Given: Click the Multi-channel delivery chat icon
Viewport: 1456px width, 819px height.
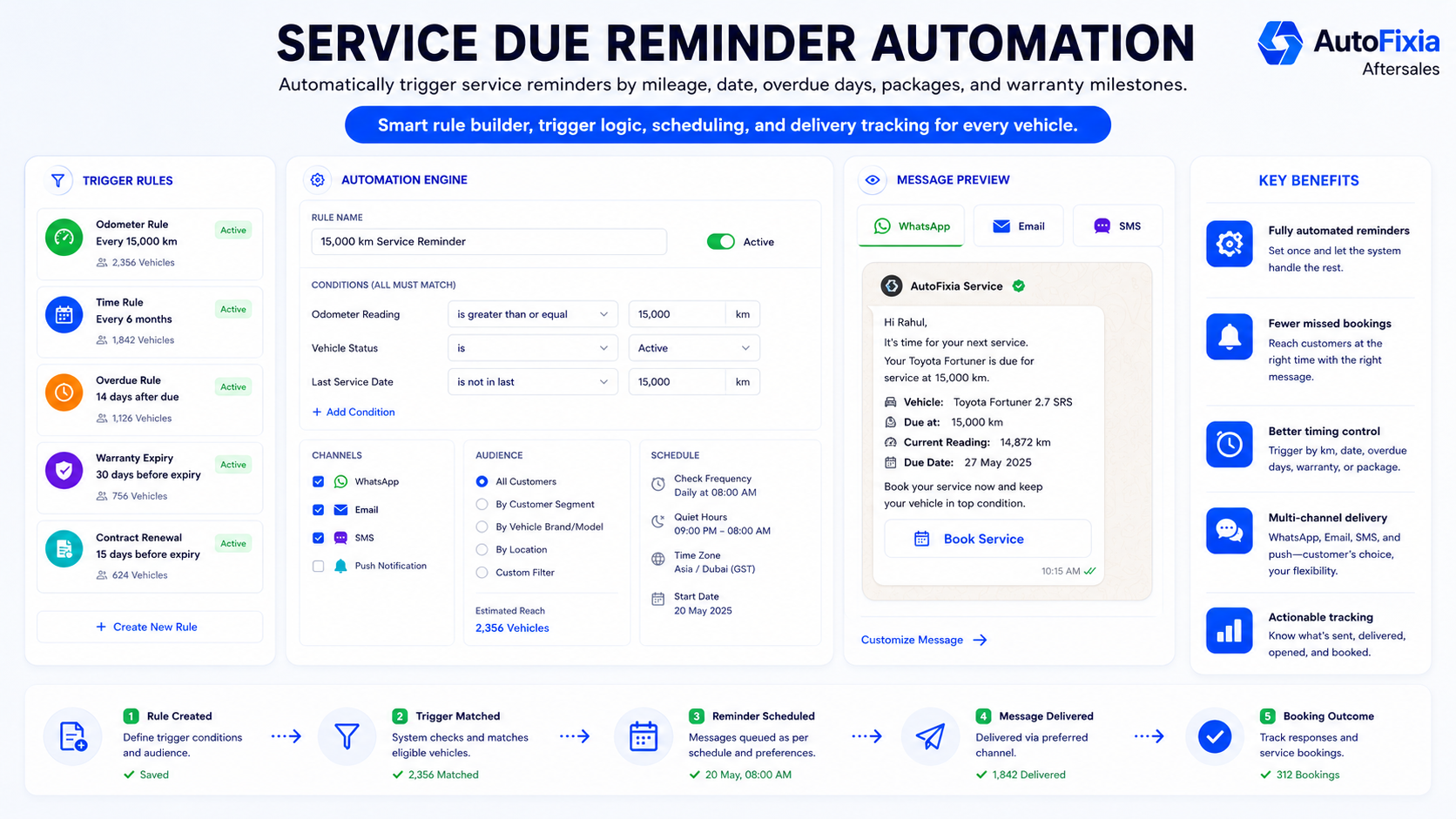Looking at the screenshot, I should 1229,531.
